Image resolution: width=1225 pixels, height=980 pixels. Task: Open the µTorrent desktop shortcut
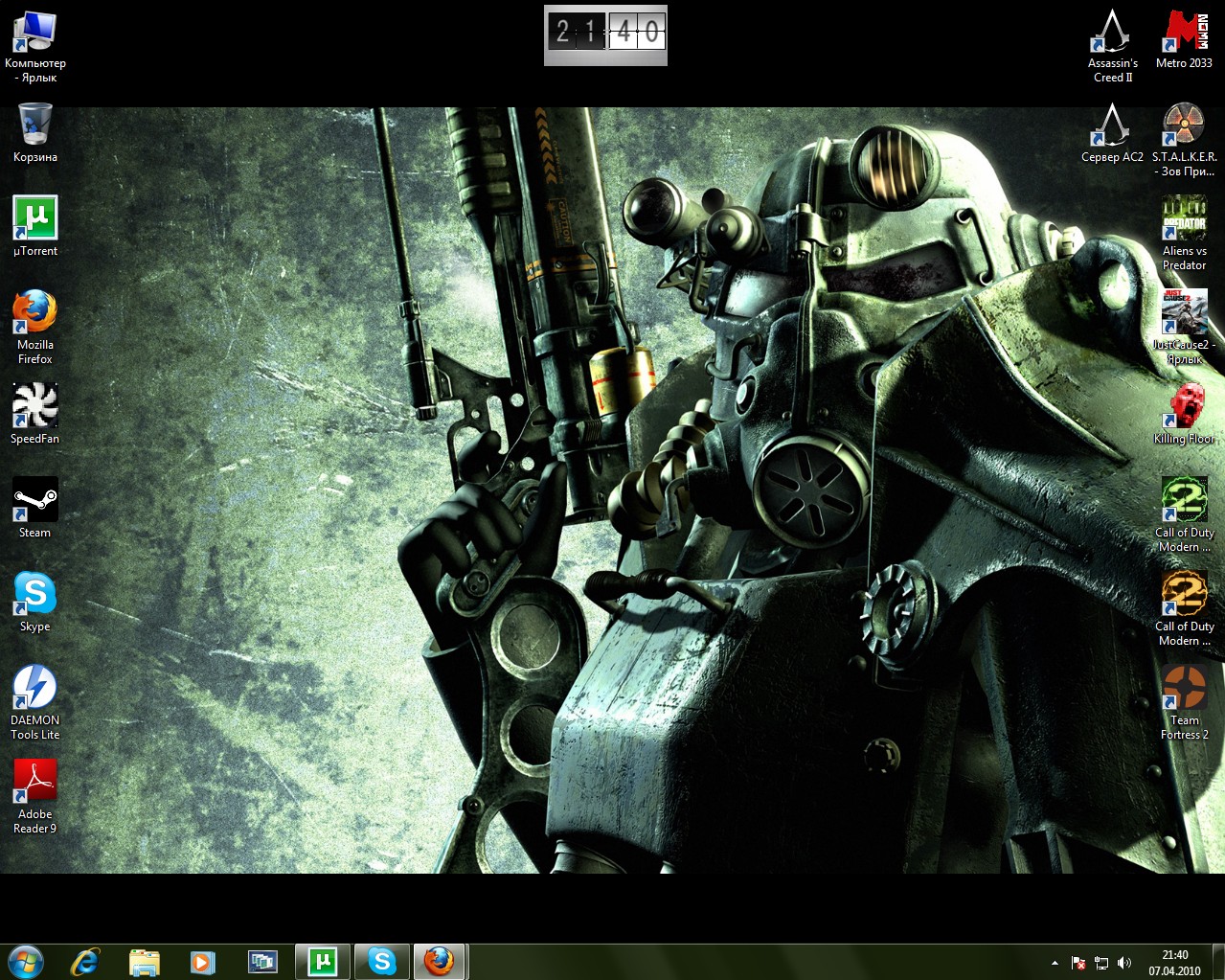point(35,218)
